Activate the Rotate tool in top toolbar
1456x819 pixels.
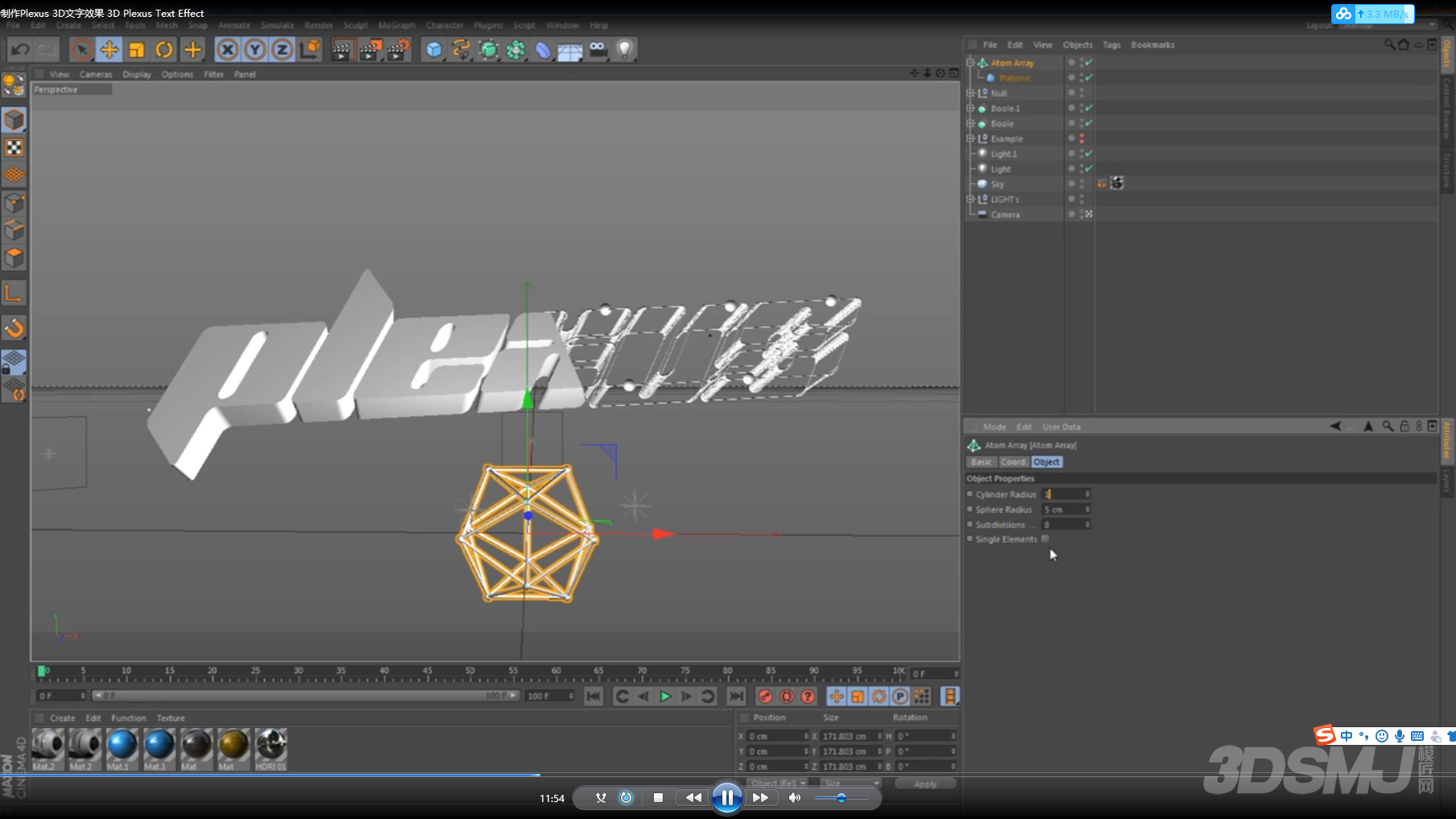click(164, 50)
